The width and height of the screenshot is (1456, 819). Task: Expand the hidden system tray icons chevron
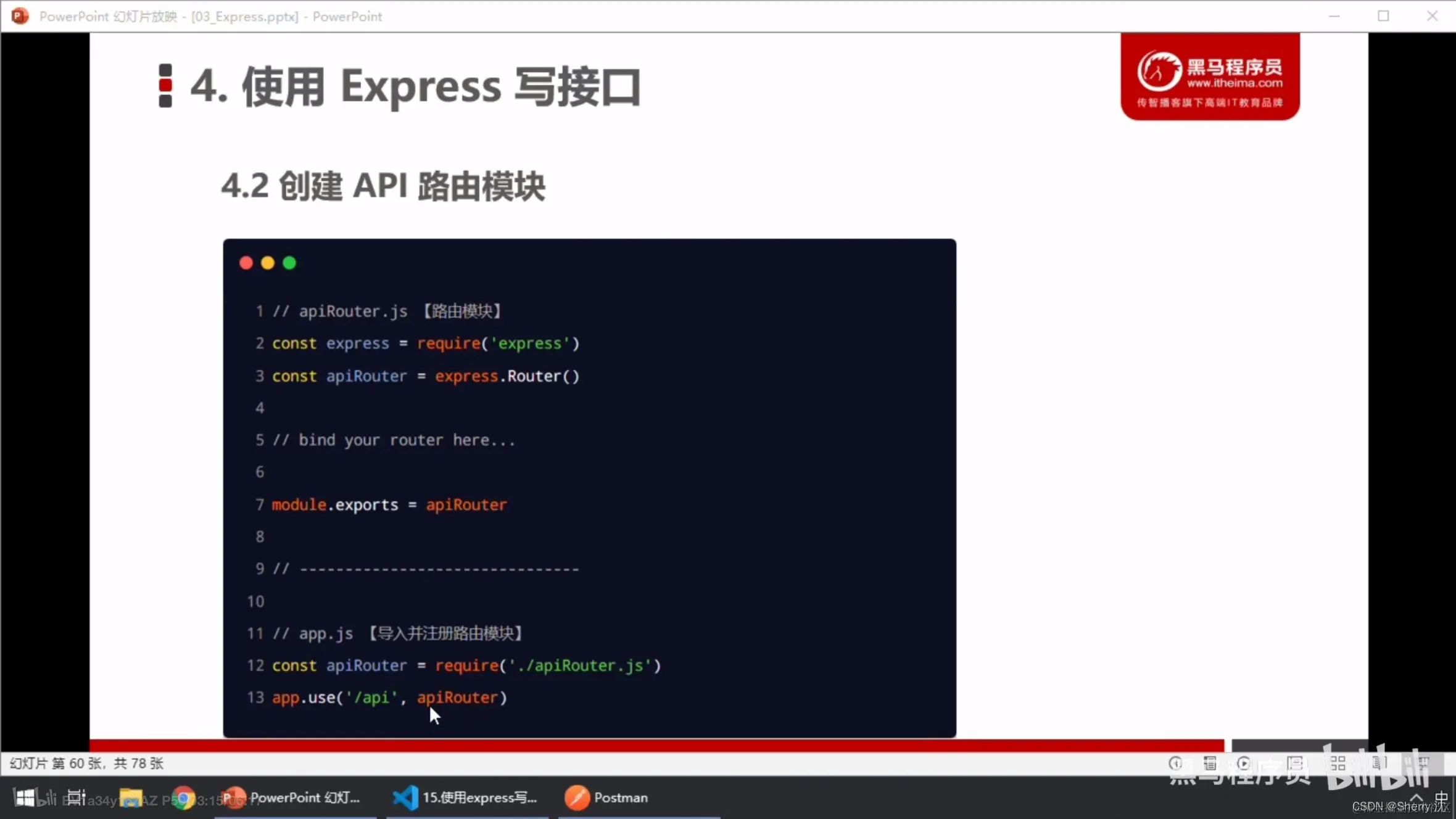point(1417,797)
